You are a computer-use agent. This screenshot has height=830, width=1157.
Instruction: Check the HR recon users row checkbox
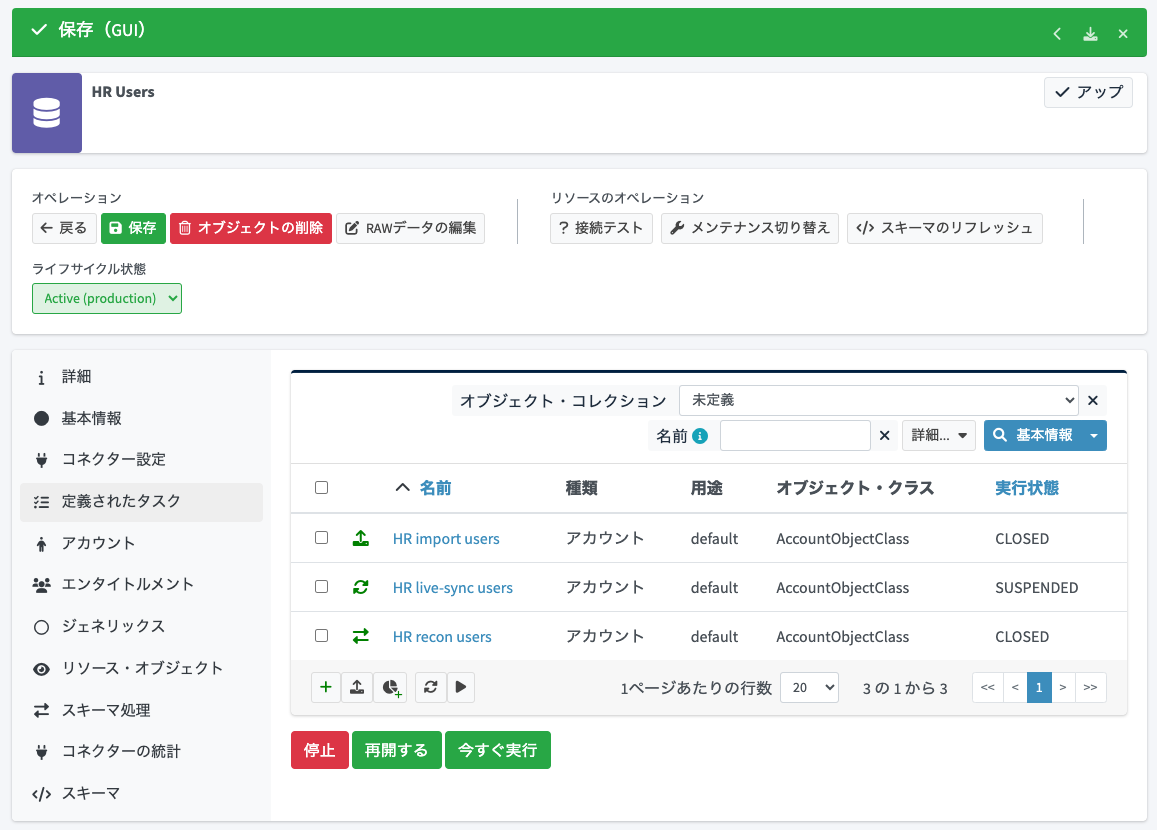(321, 635)
